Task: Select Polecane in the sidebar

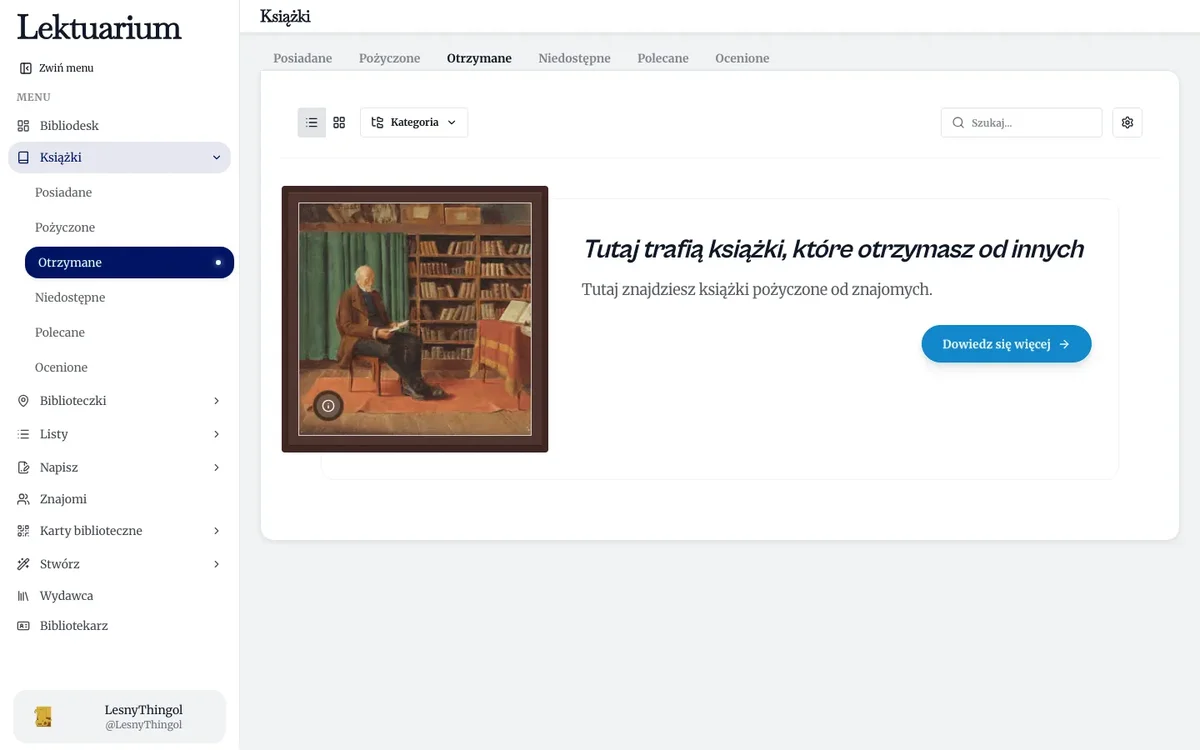Action: tap(129, 332)
